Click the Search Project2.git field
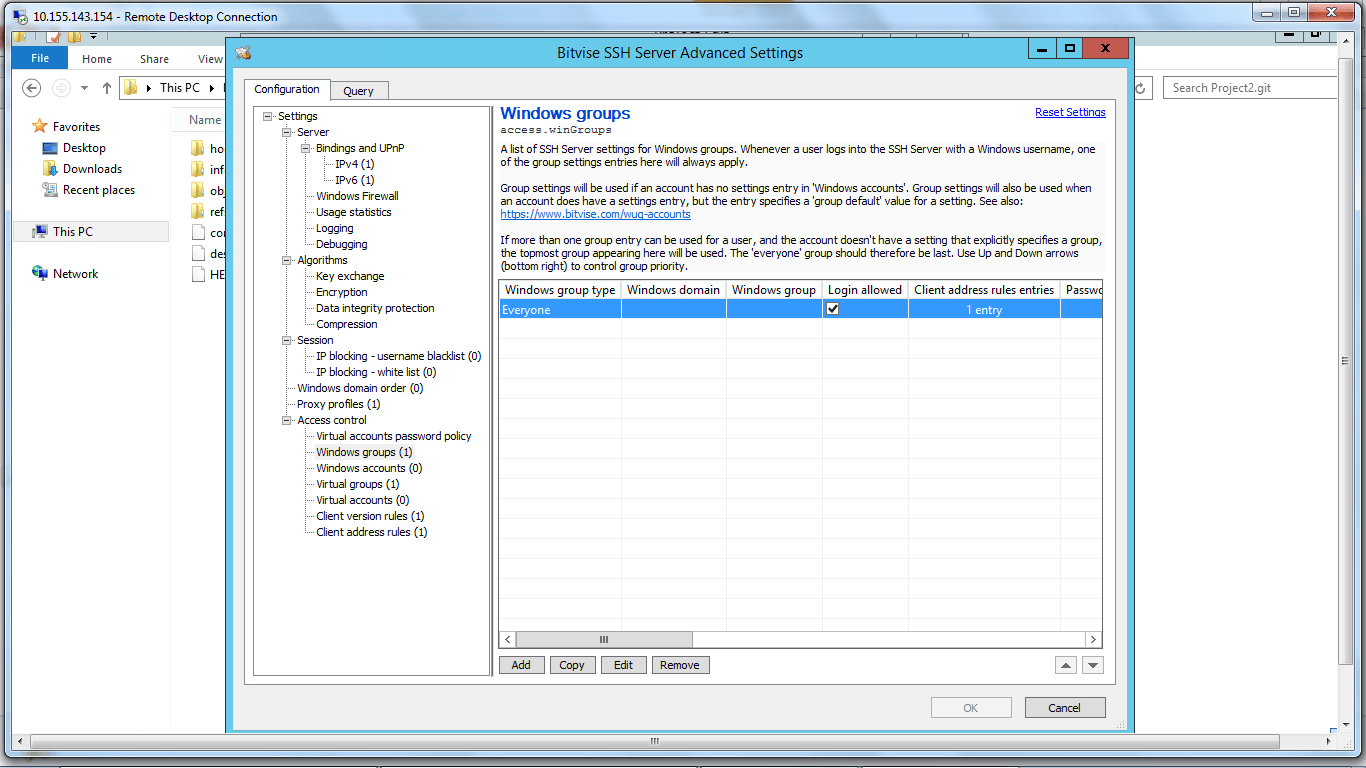Screen dimensions: 1366x768 (1250, 88)
